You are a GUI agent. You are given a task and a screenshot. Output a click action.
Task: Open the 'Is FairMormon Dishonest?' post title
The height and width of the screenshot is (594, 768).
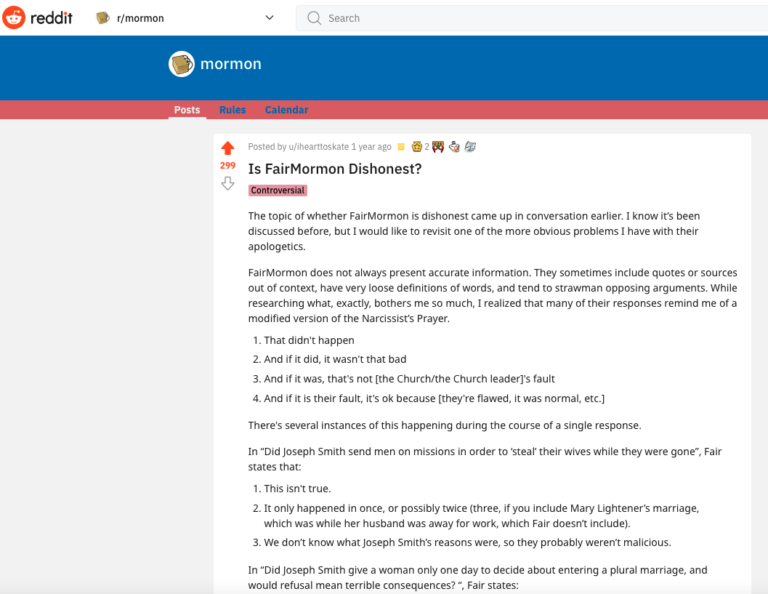(335, 168)
